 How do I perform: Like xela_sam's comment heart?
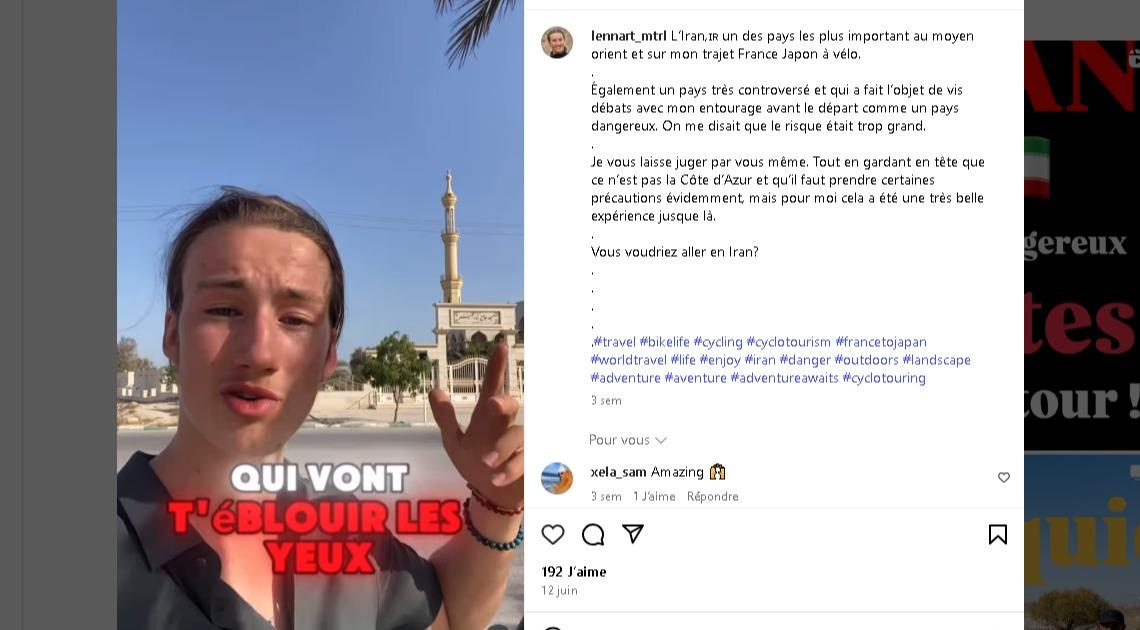click(1004, 477)
